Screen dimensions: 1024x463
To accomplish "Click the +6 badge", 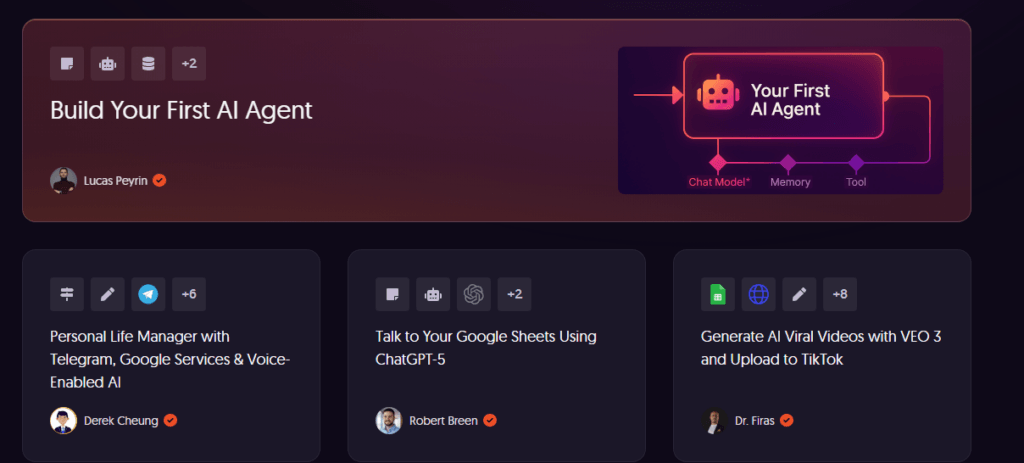I will click(189, 295).
